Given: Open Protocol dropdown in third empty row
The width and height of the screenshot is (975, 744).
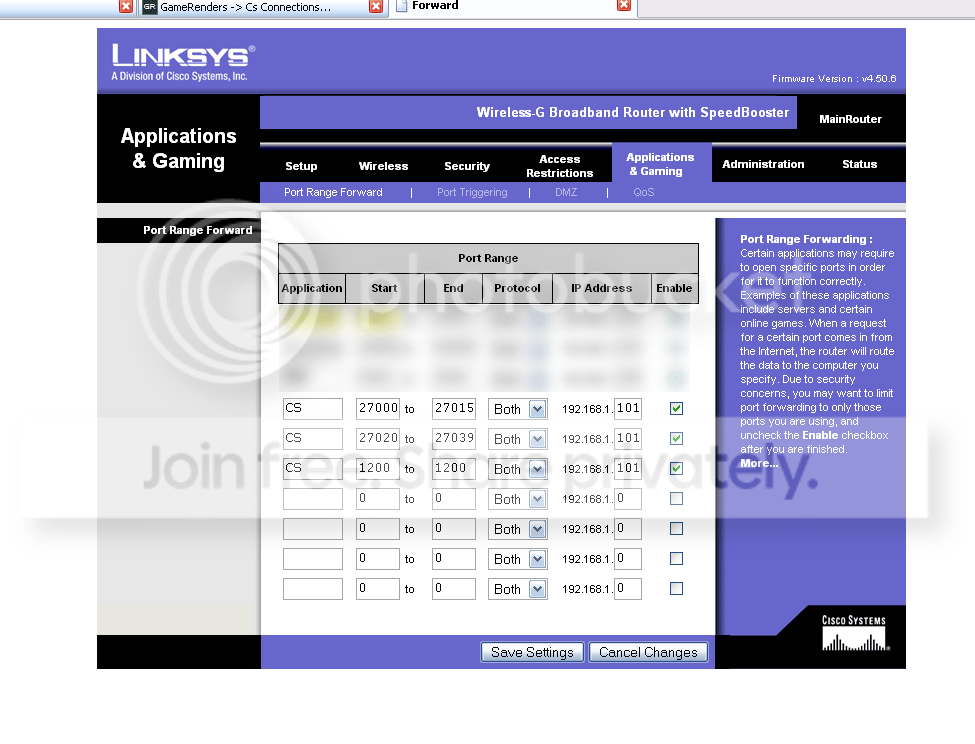Looking at the screenshot, I should click(517, 559).
